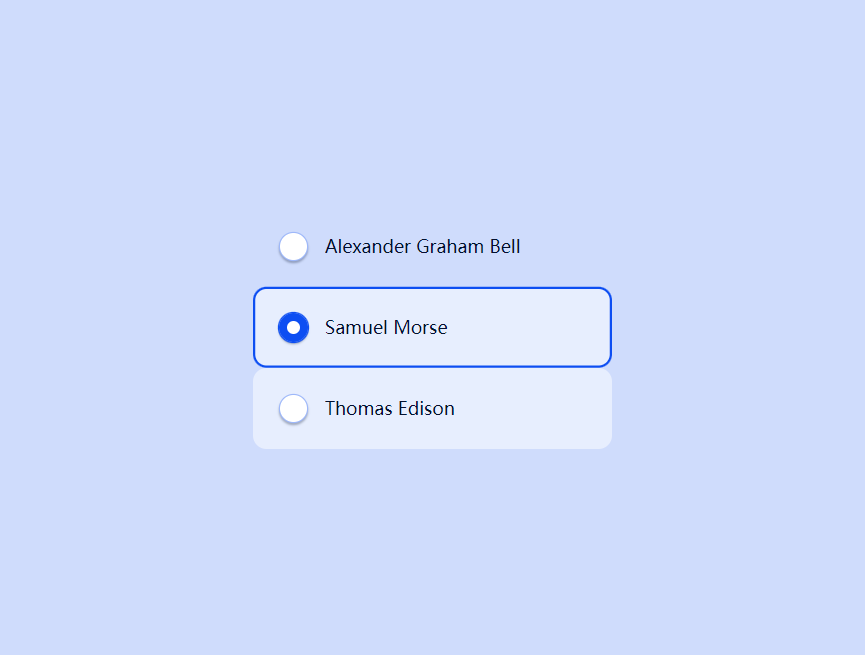Choose the Thomas Edison radio button
The width and height of the screenshot is (865, 655).
pyautogui.click(x=293, y=408)
